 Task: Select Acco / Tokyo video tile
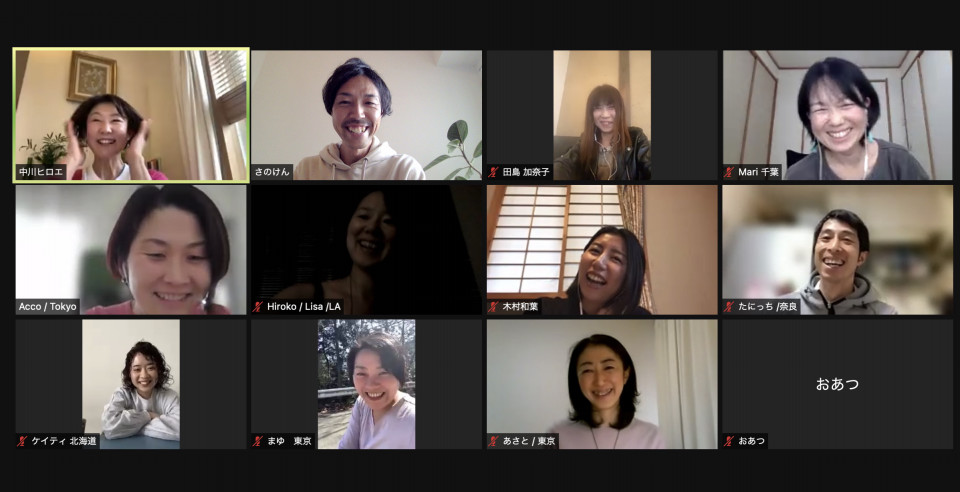[131, 250]
